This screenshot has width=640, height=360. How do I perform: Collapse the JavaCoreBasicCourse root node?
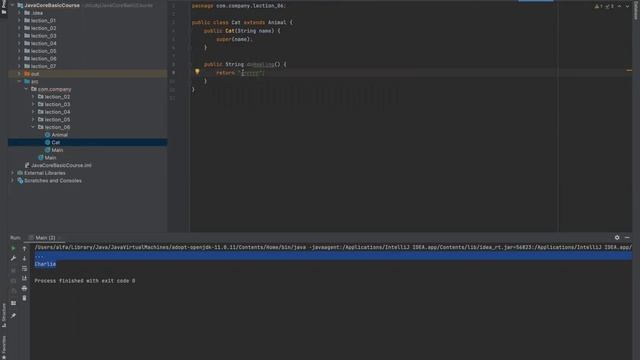pyautogui.click(x=12, y=5)
